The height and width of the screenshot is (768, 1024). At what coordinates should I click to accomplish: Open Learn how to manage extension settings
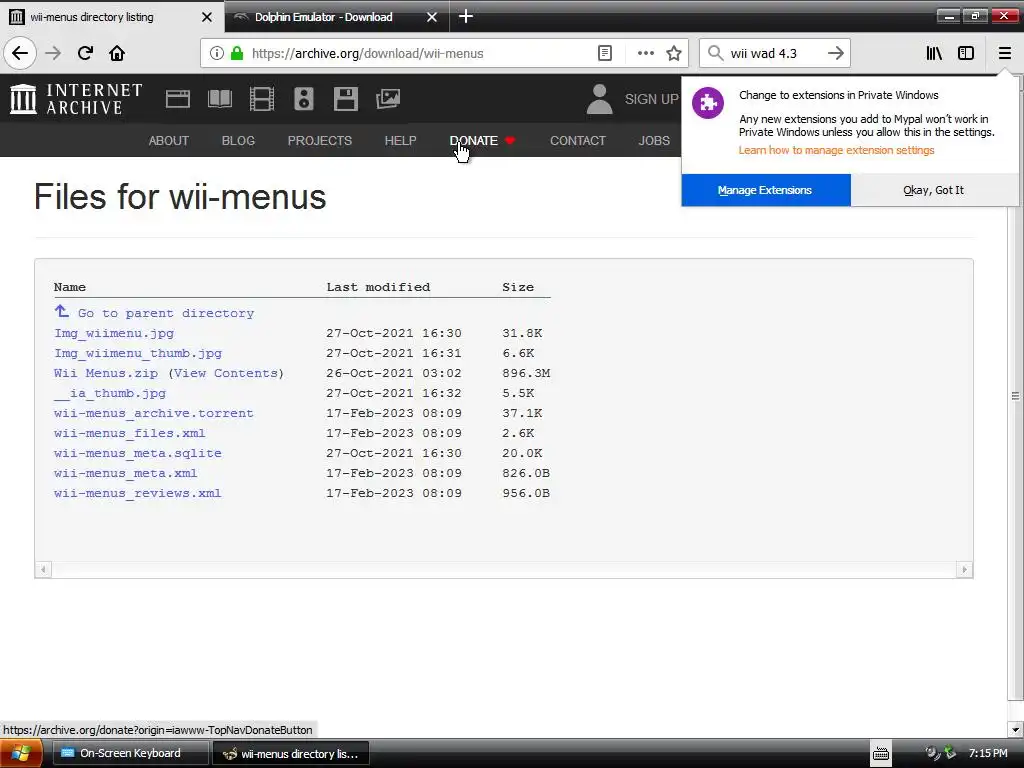point(837,150)
